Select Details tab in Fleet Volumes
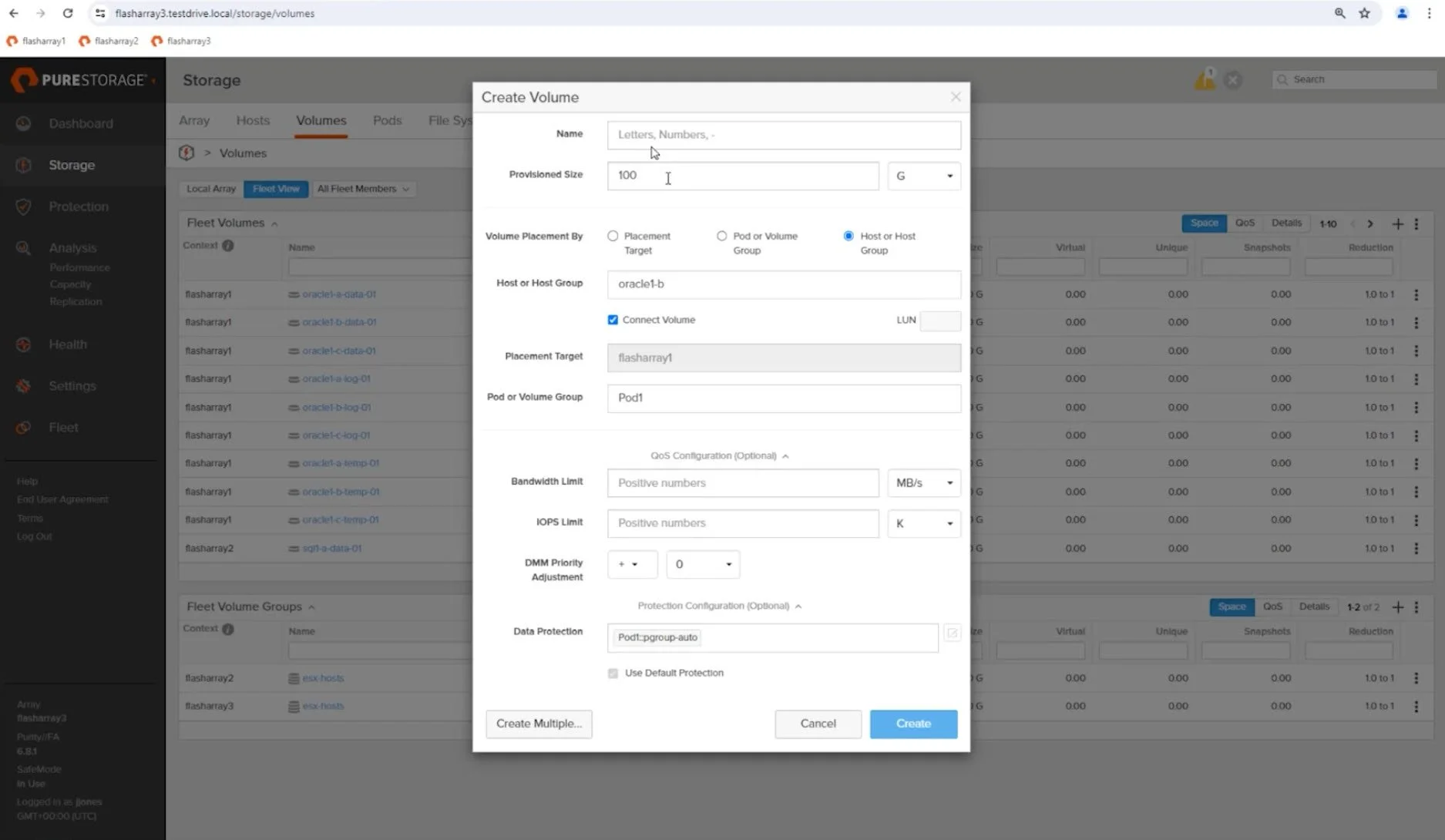The width and height of the screenshot is (1445, 840). pos(1286,223)
